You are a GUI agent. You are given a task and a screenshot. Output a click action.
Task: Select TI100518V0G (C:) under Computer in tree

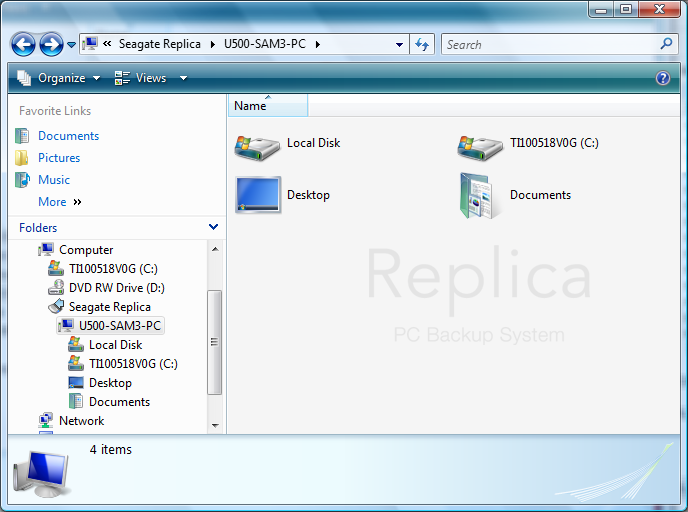(x=113, y=269)
